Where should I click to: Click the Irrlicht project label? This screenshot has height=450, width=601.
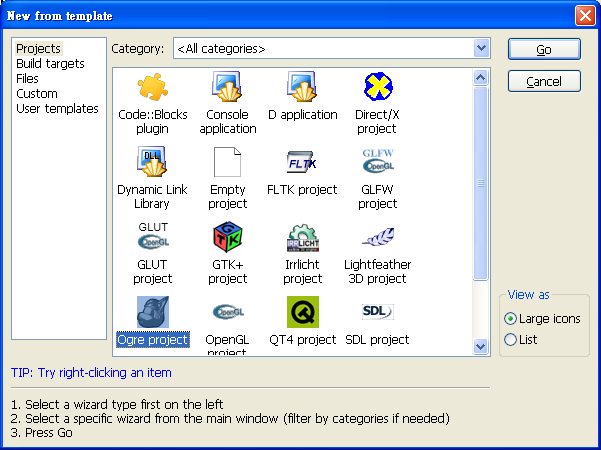coord(302,271)
